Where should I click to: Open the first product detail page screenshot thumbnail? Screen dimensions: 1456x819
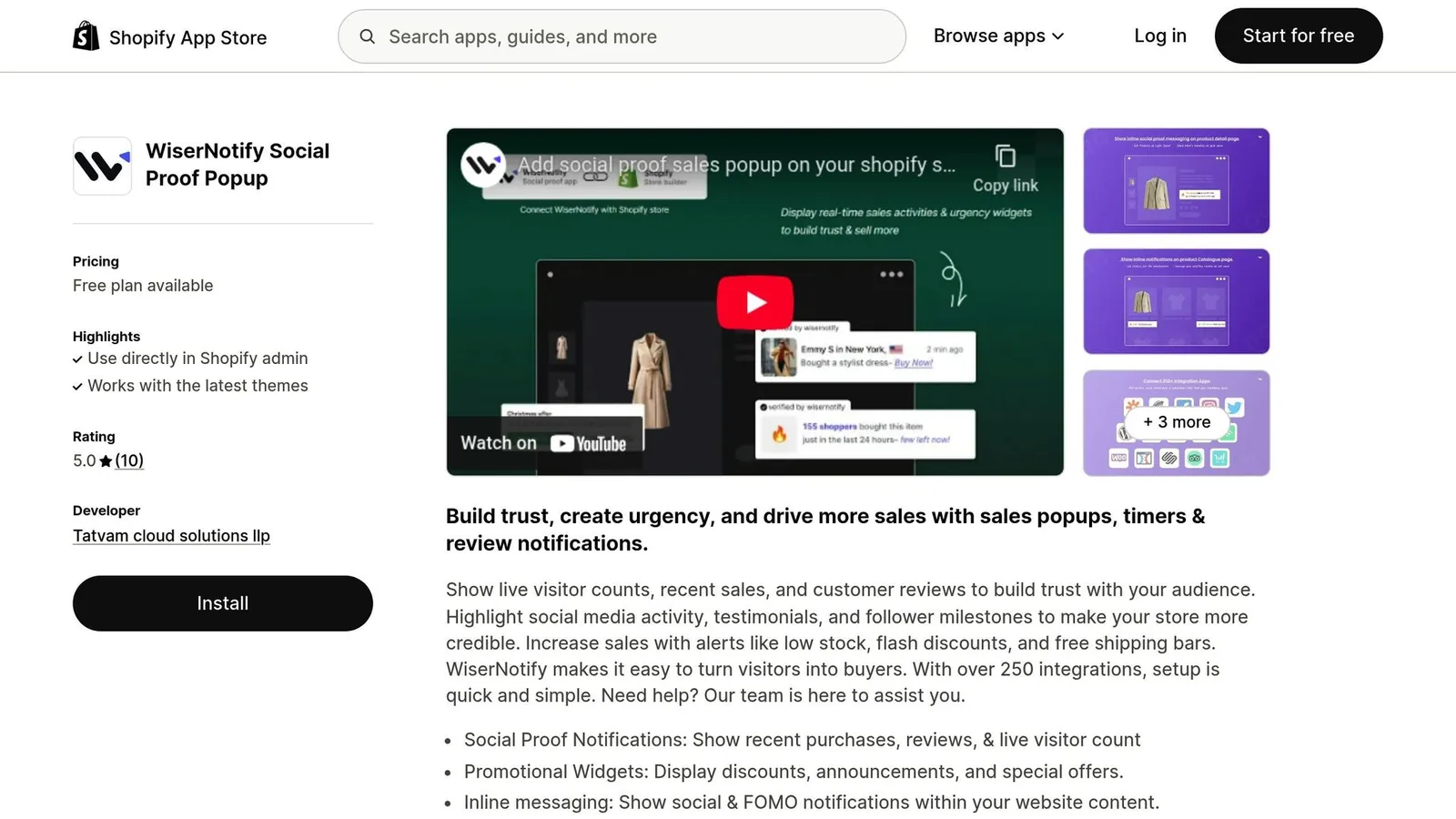coord(1176,181)
